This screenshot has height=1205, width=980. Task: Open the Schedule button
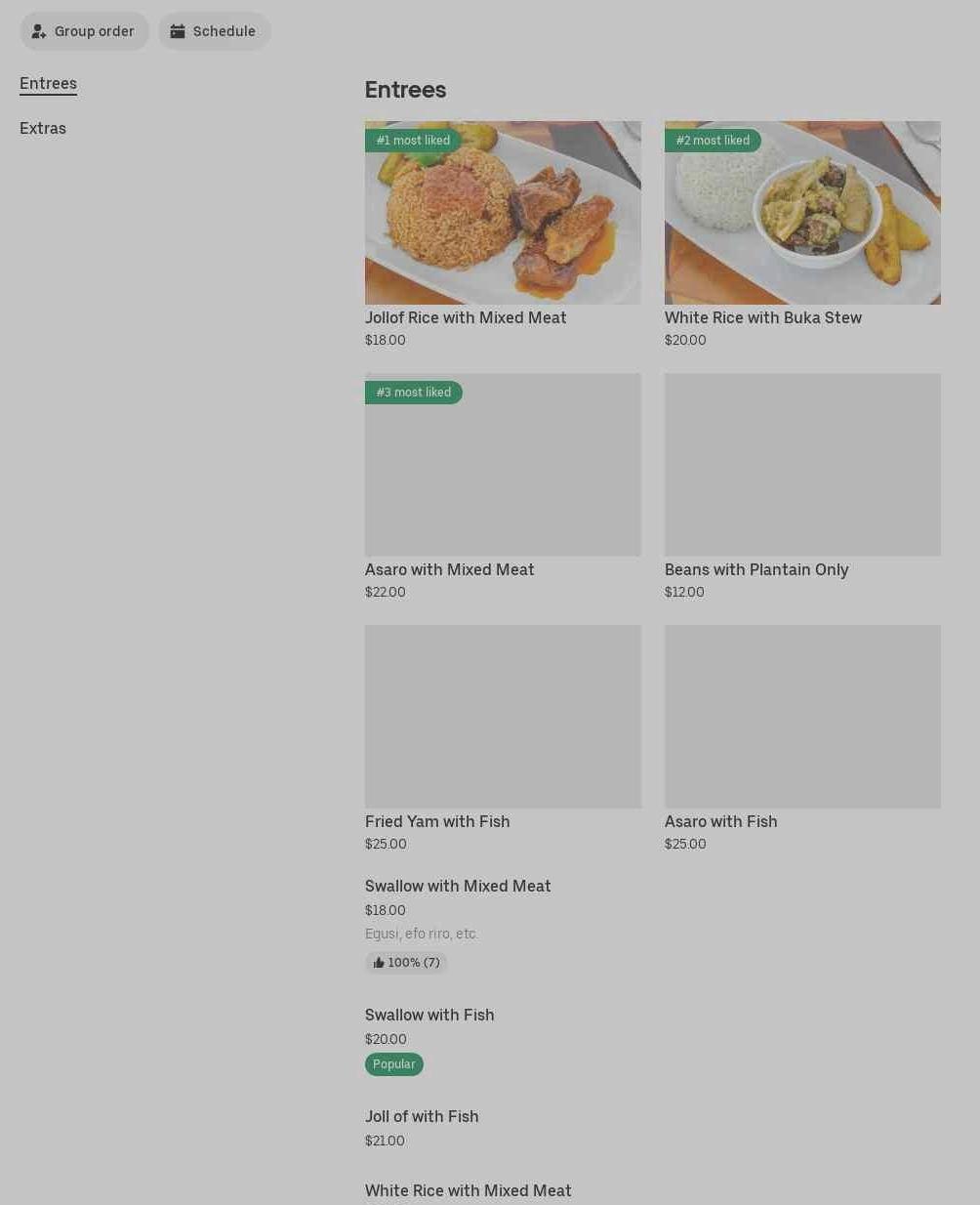click(215, 31)
